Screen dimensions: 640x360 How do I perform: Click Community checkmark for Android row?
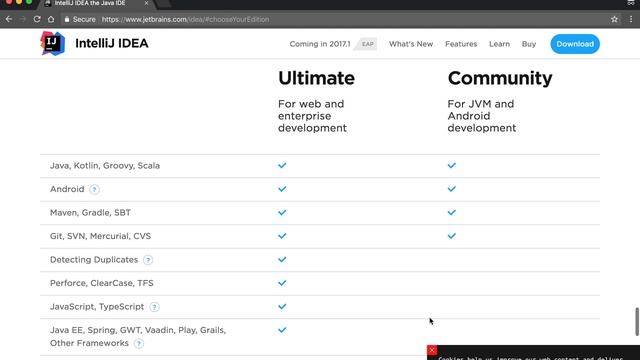(x=451, y=189)
